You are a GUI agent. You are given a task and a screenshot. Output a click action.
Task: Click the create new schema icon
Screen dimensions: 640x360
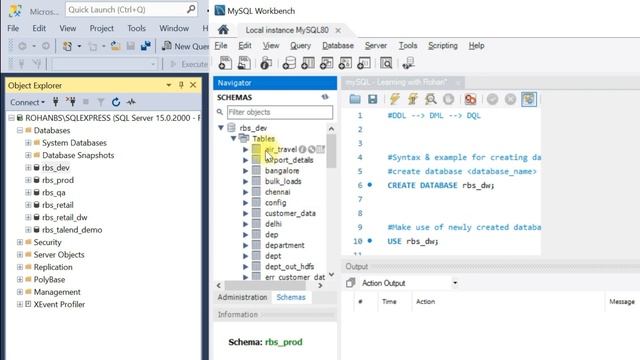coord(289,63)
